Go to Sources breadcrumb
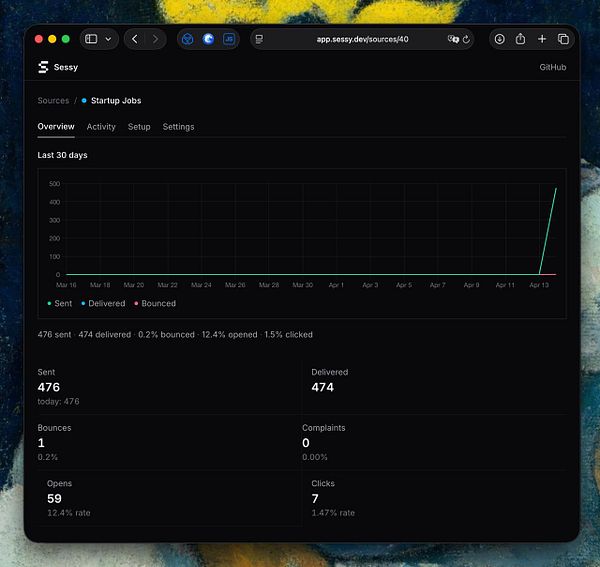Image resolution: width=600 pixels, height=567 pixels. point(53,101)
